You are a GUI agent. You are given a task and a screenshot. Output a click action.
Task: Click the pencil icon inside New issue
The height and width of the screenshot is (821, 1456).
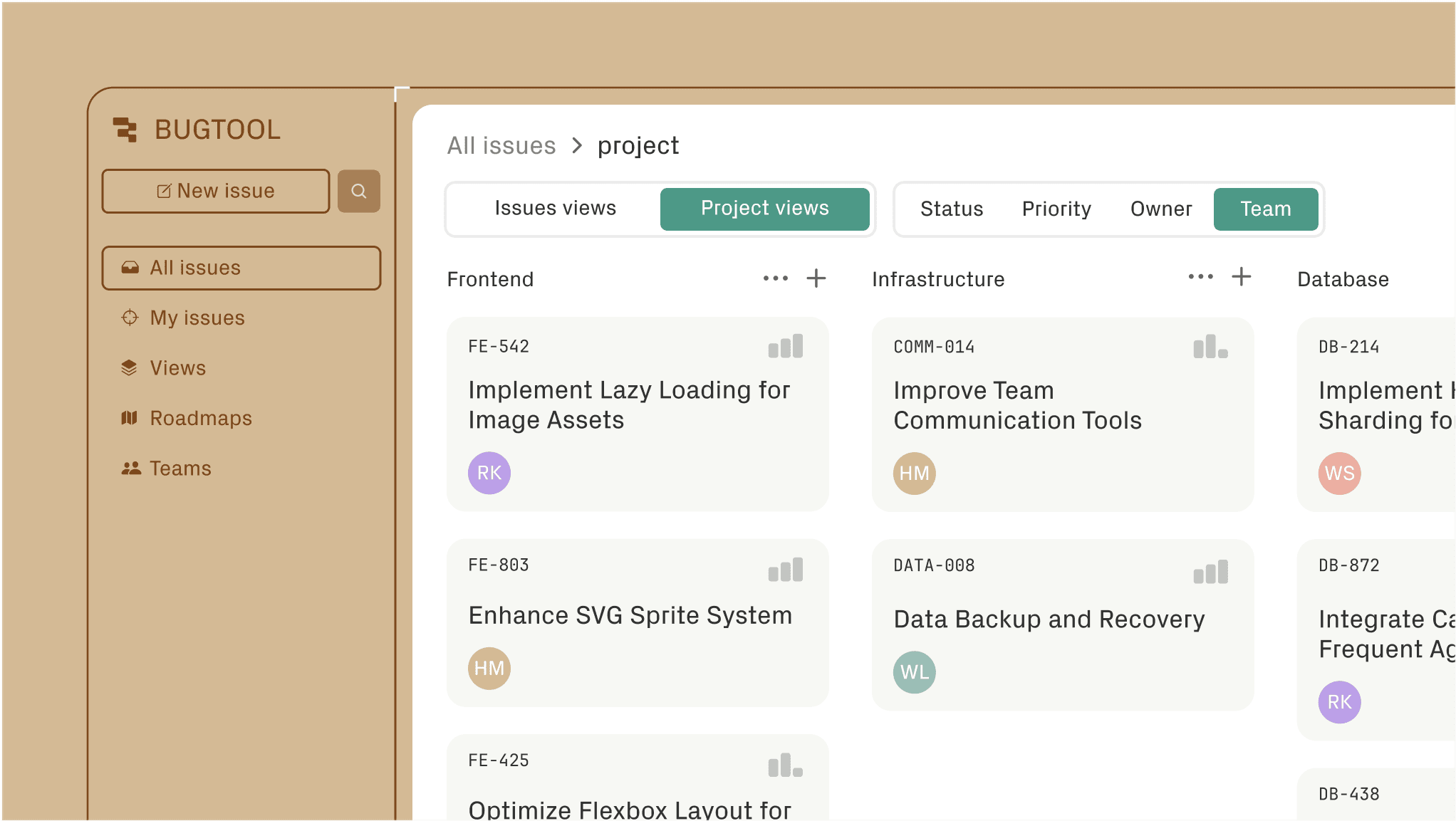point(165,189)
